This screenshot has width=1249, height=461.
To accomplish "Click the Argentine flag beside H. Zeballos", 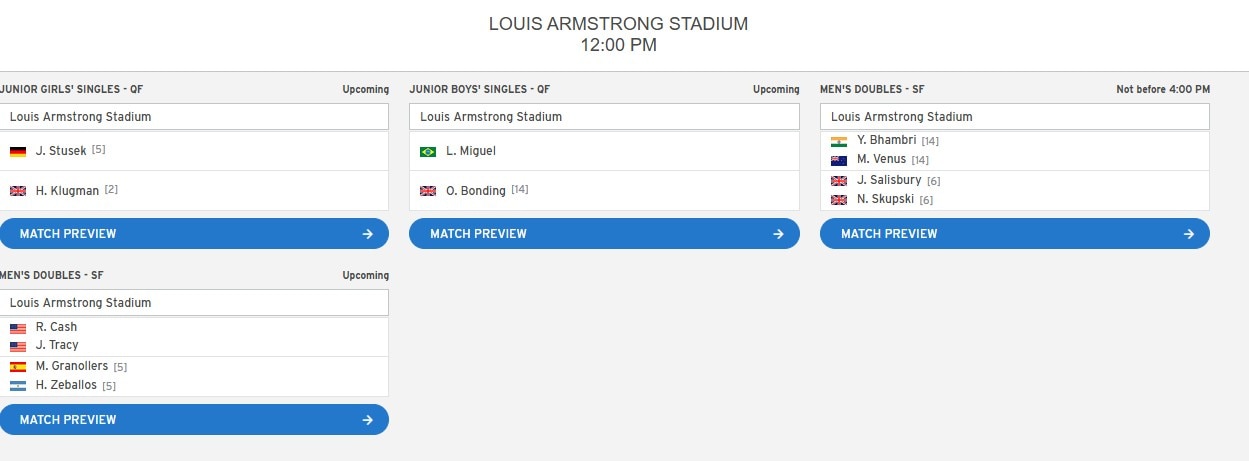I will pyautogui.click(x=18, y=386).
